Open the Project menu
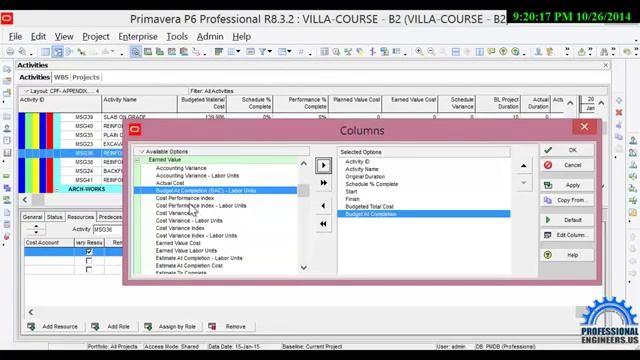Screen dimensions: 640x360 tap(96, 37)
